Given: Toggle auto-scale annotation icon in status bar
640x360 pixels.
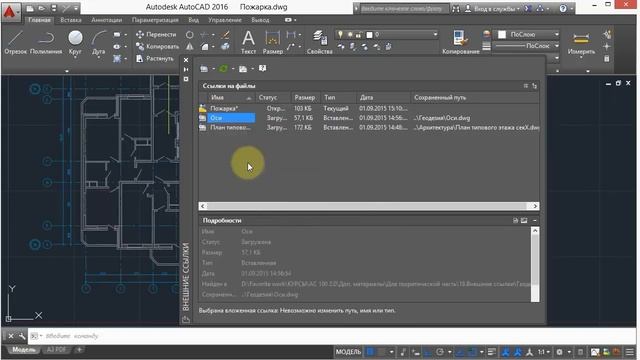Looking at the screenshot, I should 518,352.
